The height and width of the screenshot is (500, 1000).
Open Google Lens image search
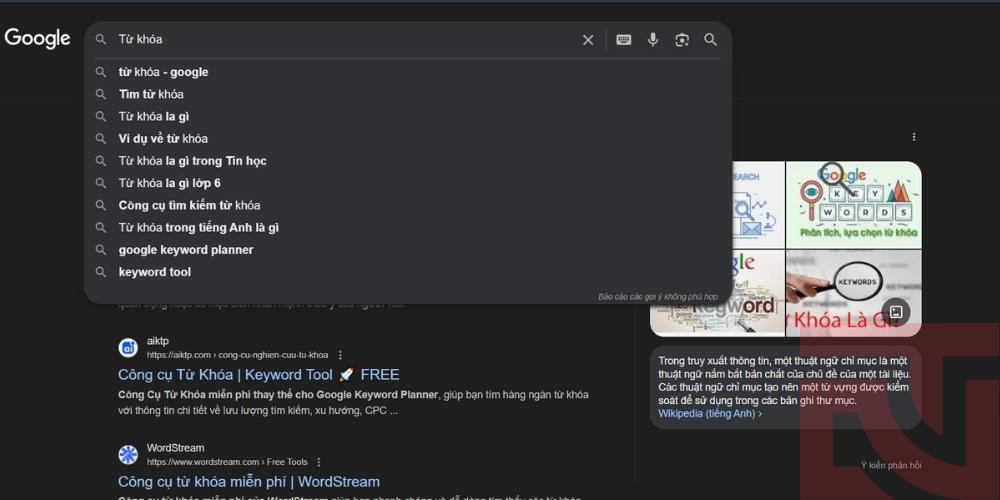point(682,40)
